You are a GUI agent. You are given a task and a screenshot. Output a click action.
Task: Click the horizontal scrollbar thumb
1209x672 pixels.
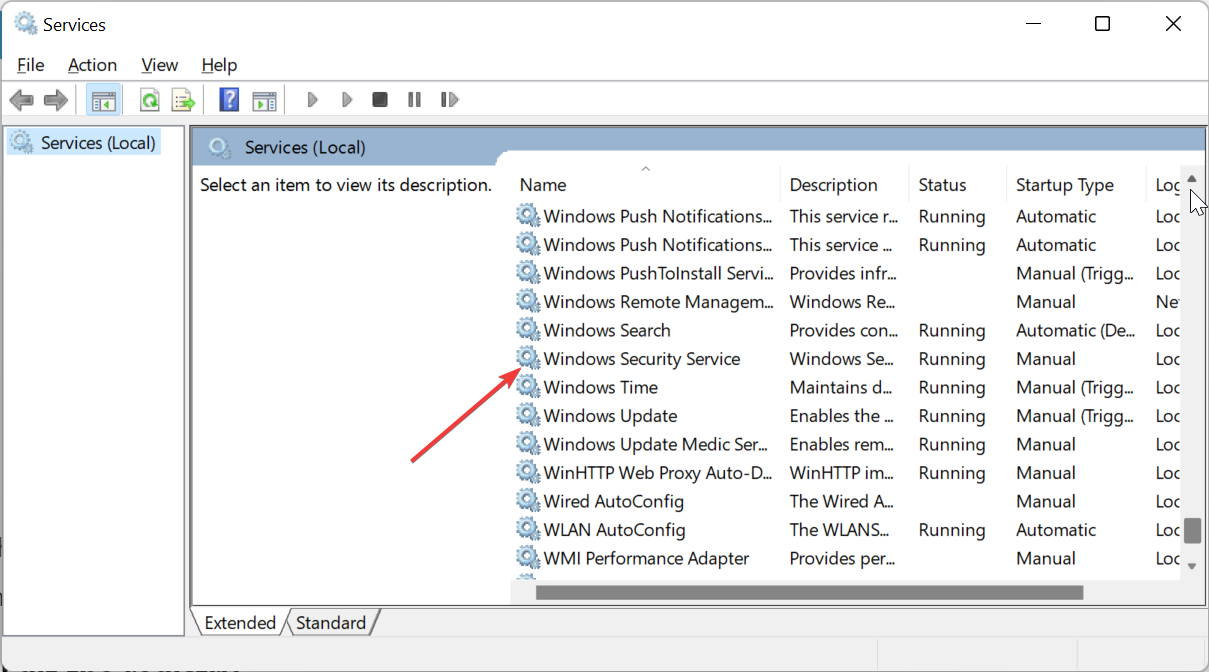pos(809,592)
